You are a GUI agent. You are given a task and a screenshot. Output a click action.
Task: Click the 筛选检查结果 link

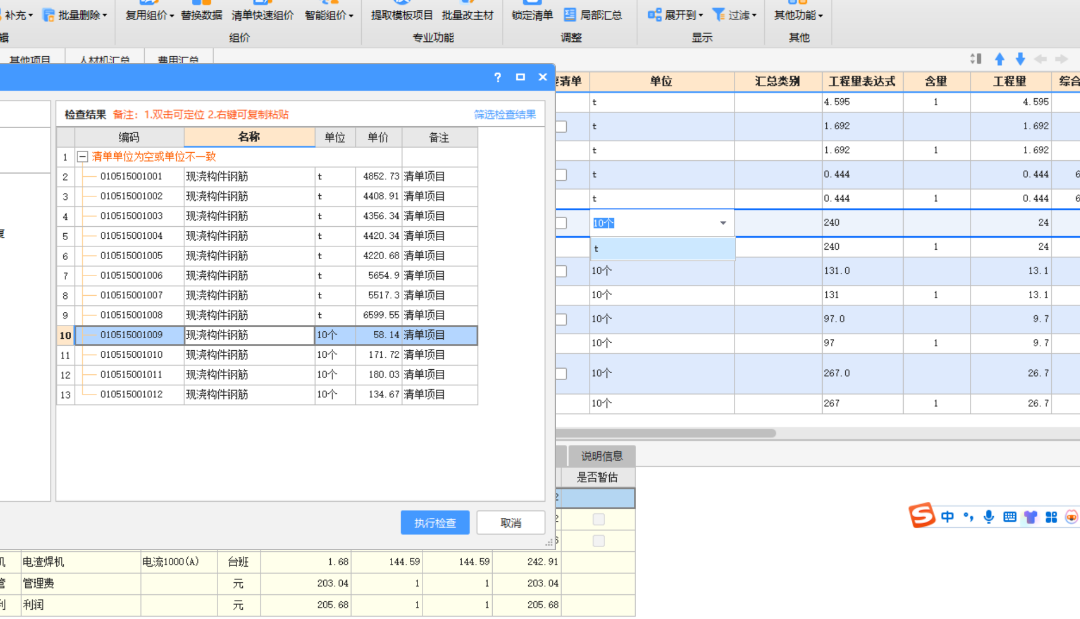505,114
